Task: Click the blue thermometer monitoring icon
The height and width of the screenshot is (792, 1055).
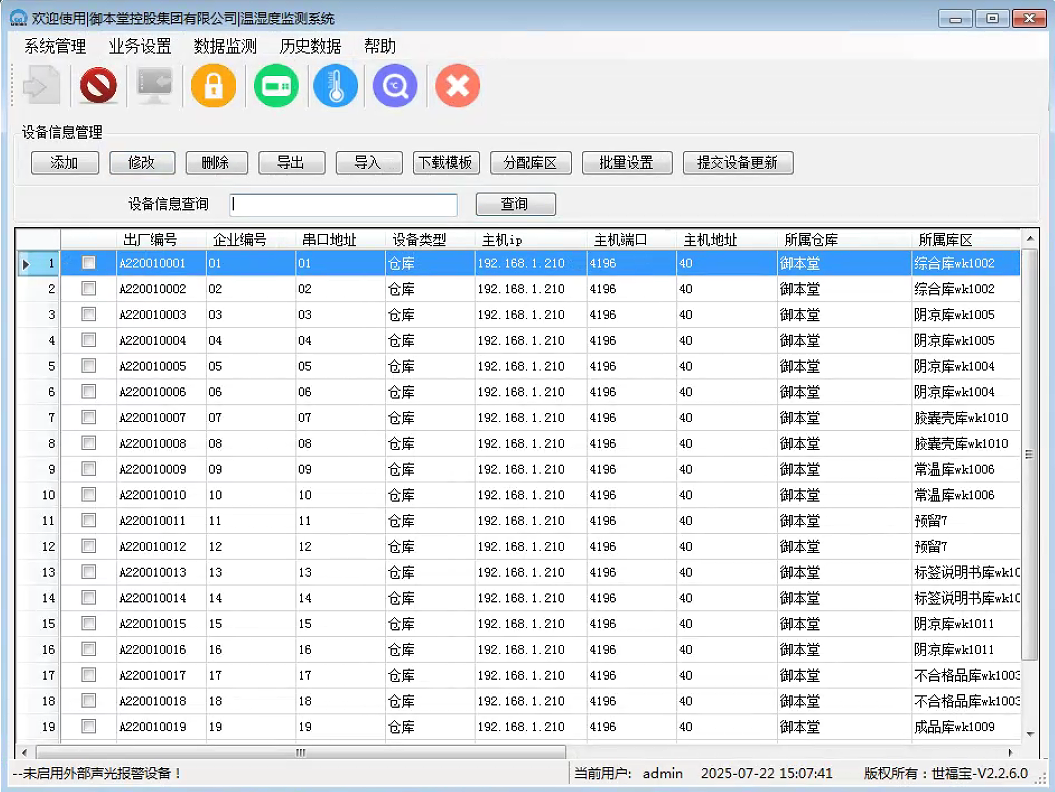Action: [335, 86]
